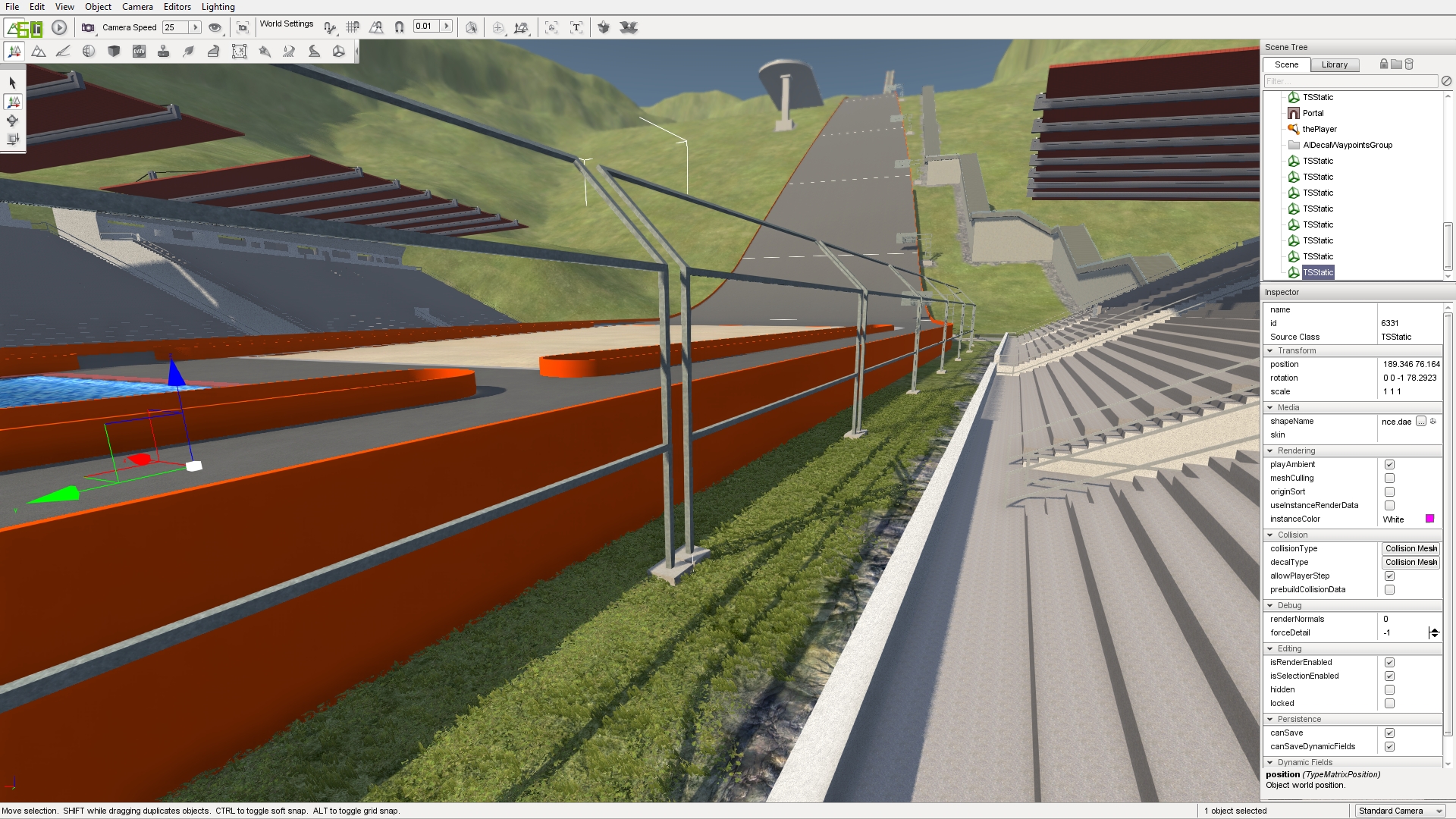Viewport: 1456px width, 819px height.
Task: Choose the Select arrow tool
Action: [13, 83]
